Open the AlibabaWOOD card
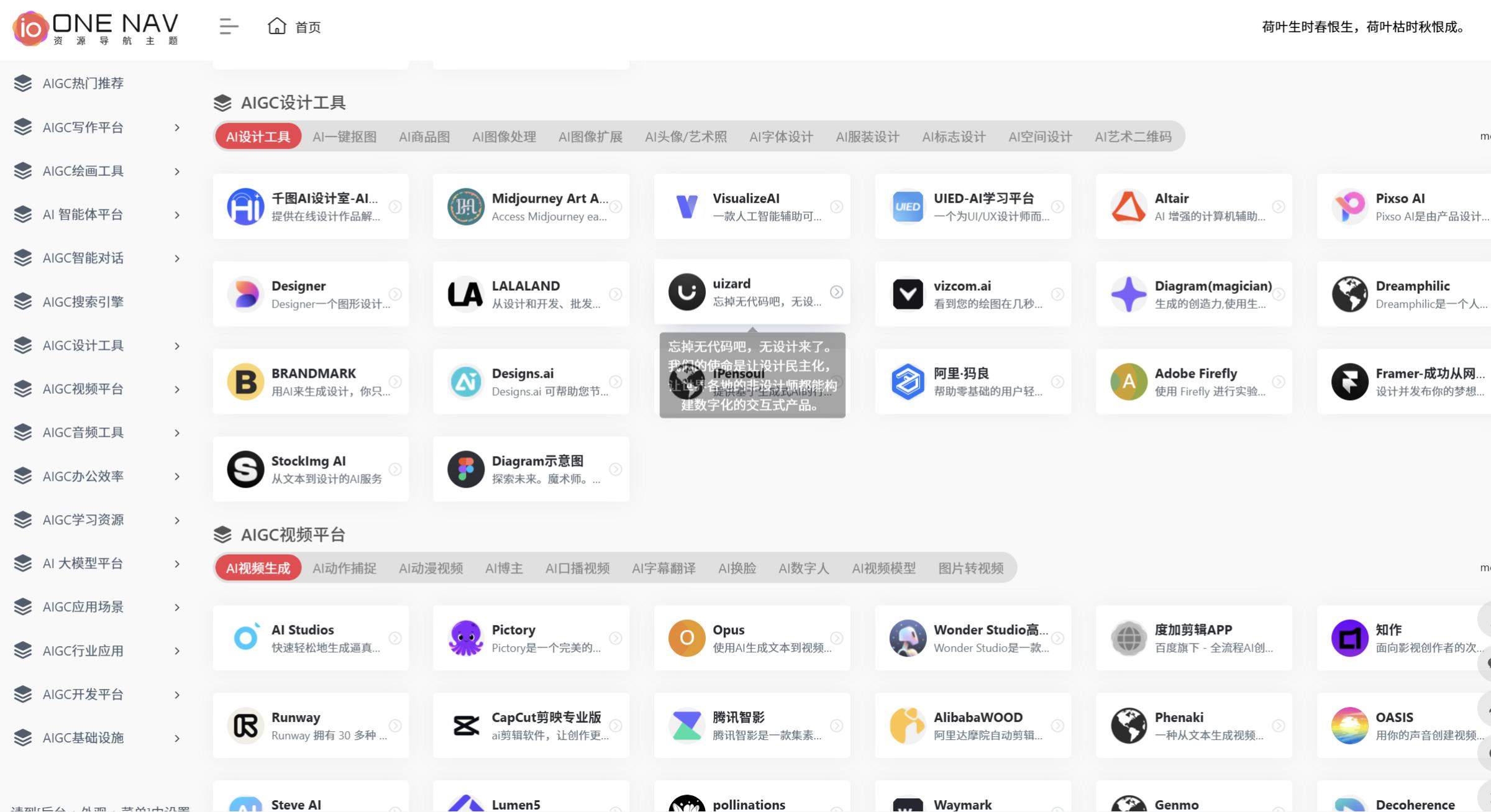 [x=973, y=725]
